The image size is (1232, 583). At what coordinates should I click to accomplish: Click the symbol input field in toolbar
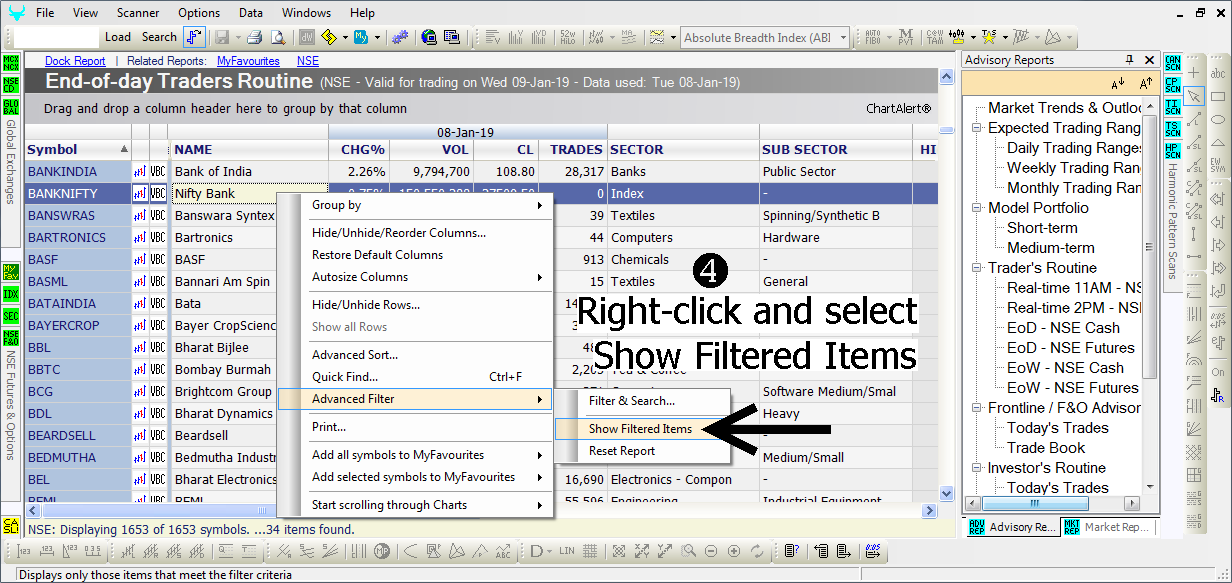[x=57, y=37]
